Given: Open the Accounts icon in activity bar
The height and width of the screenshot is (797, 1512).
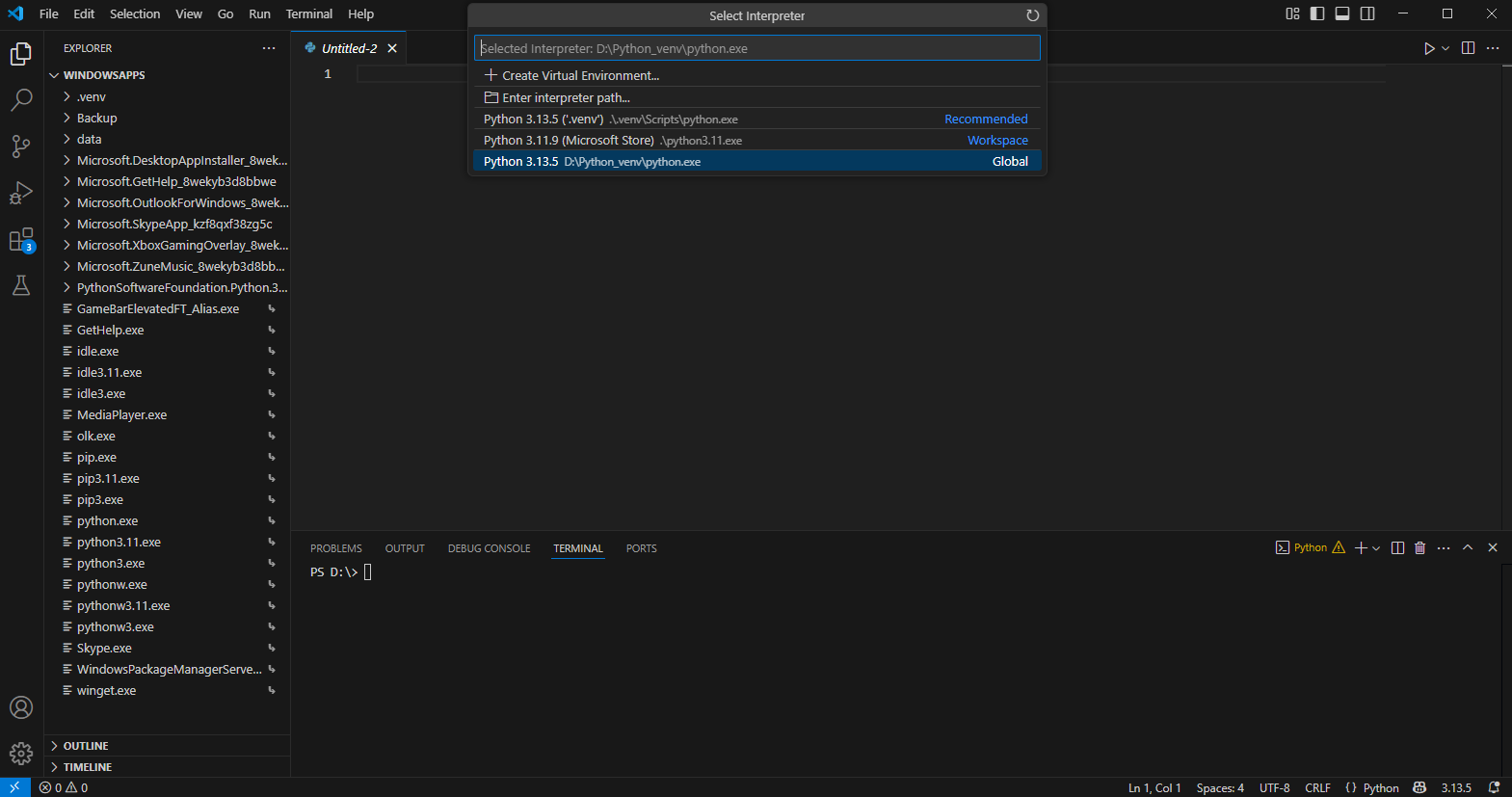Looking at the screenshot, I should (x=21, y=707).
